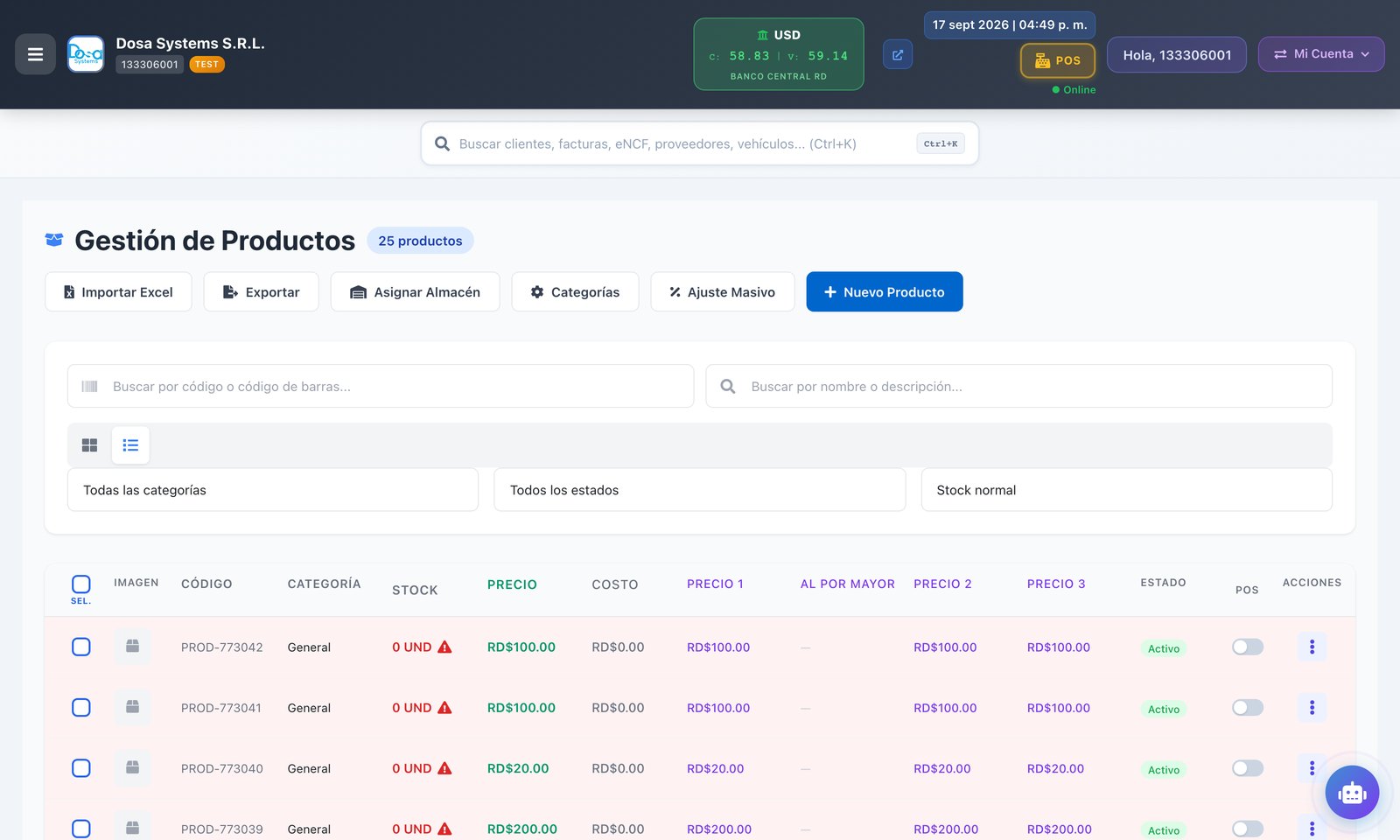Check the box for PROD-773041
Screen dimensions: 1400x840
pos(80,707)
